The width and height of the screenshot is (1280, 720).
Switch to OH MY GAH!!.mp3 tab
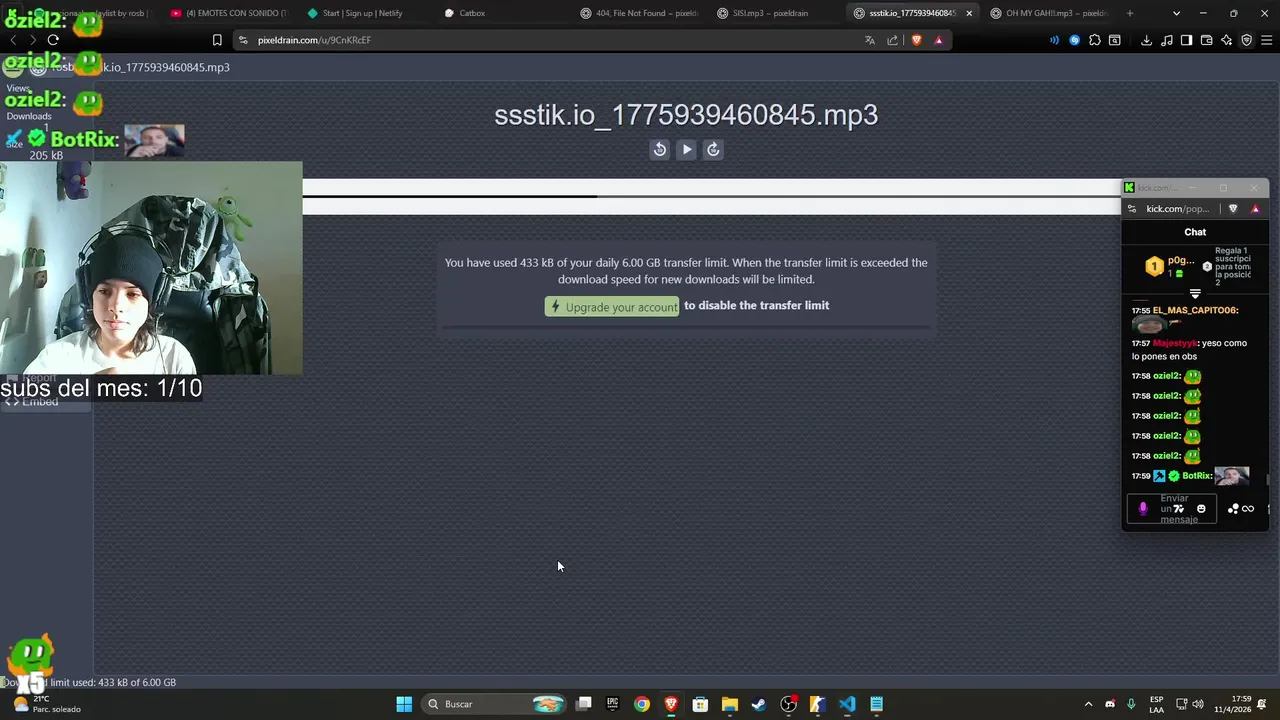tap(1048, 13)
